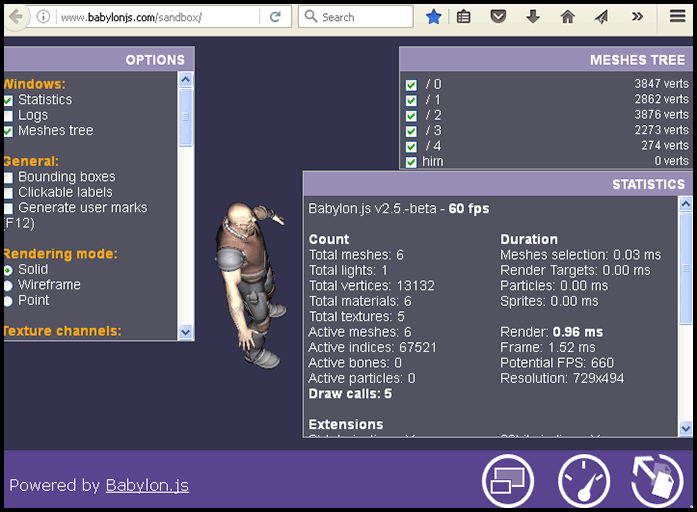Click the "Frame: 1.52 ms" line
The width and height of the screenshot is (697, 512).
point(548,347)
